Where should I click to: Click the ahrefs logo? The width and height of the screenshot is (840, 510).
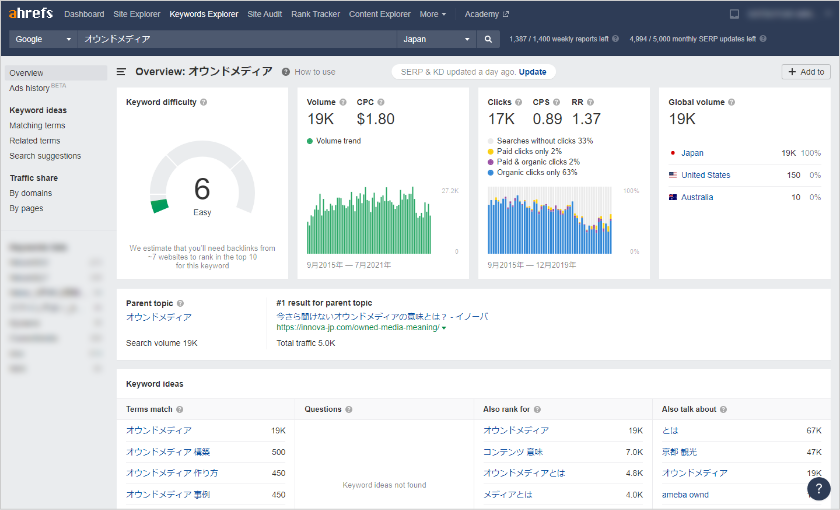point(31,13)
